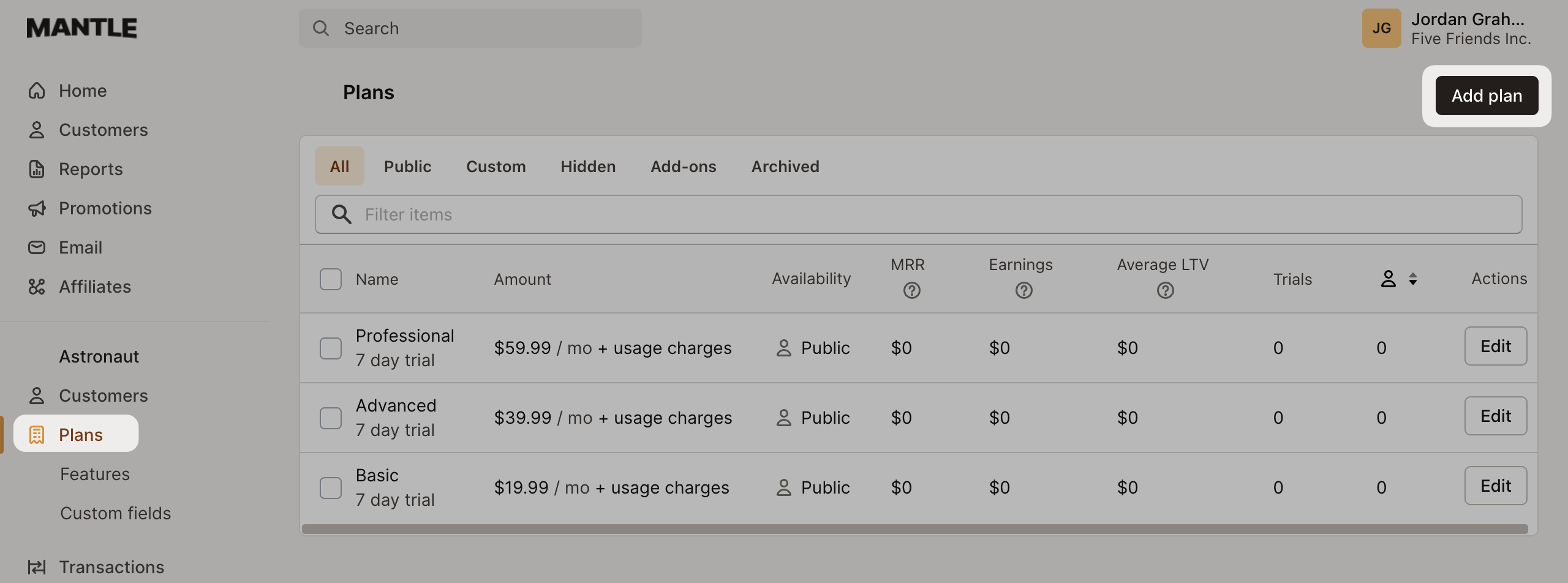Click the MRR help question mark icon
This screenshot has height=583, width=1568.
coord(911,290)
